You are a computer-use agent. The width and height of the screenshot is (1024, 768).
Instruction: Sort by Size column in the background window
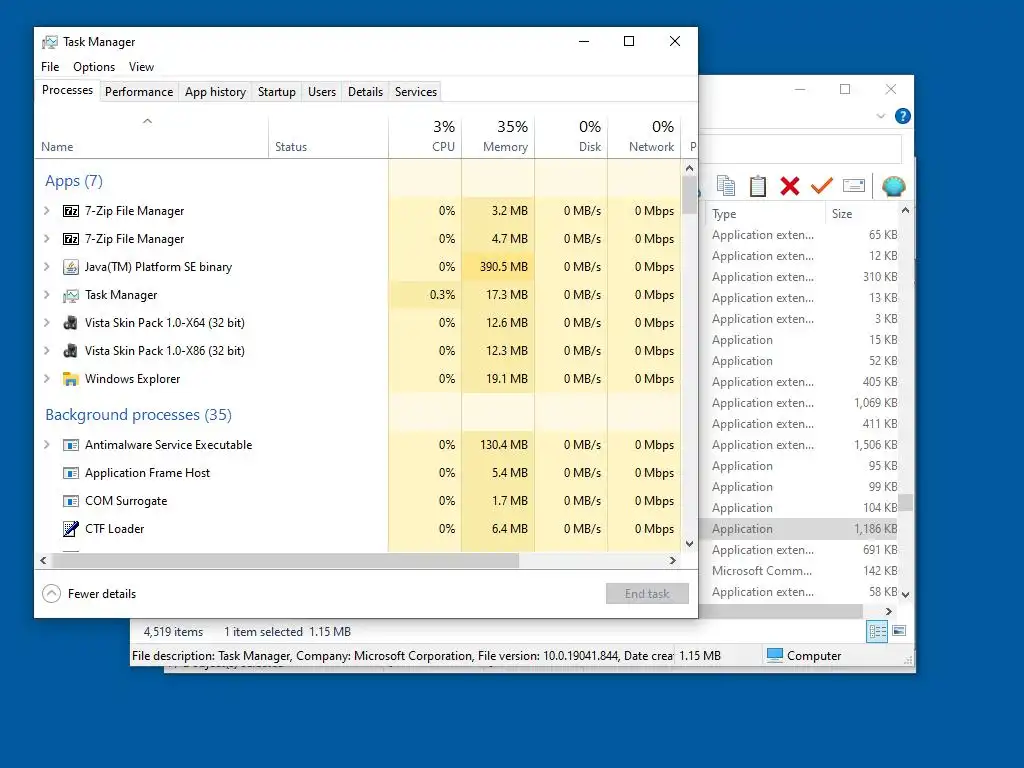coord(862,214)
